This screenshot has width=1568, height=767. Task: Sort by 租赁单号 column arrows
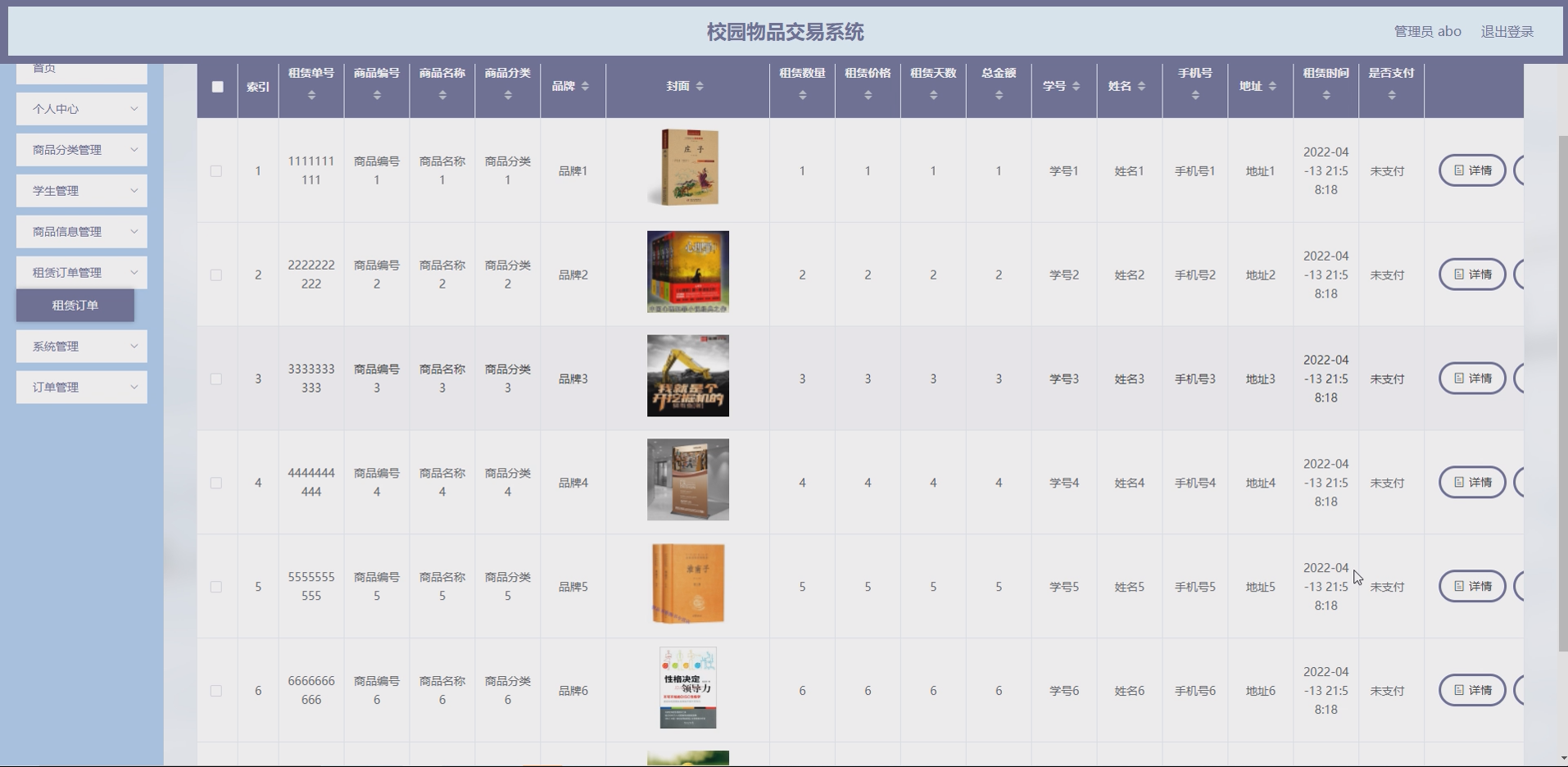(x=311, y=95)
